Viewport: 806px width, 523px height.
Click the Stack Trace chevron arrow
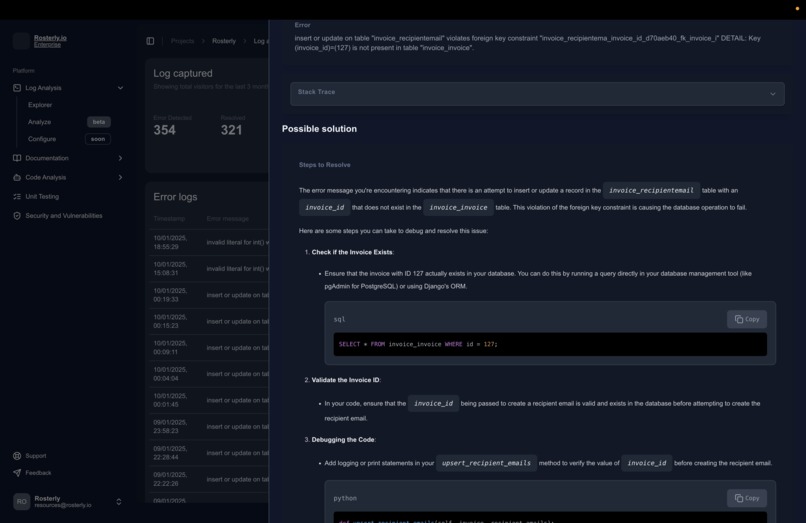pos(773,94)
